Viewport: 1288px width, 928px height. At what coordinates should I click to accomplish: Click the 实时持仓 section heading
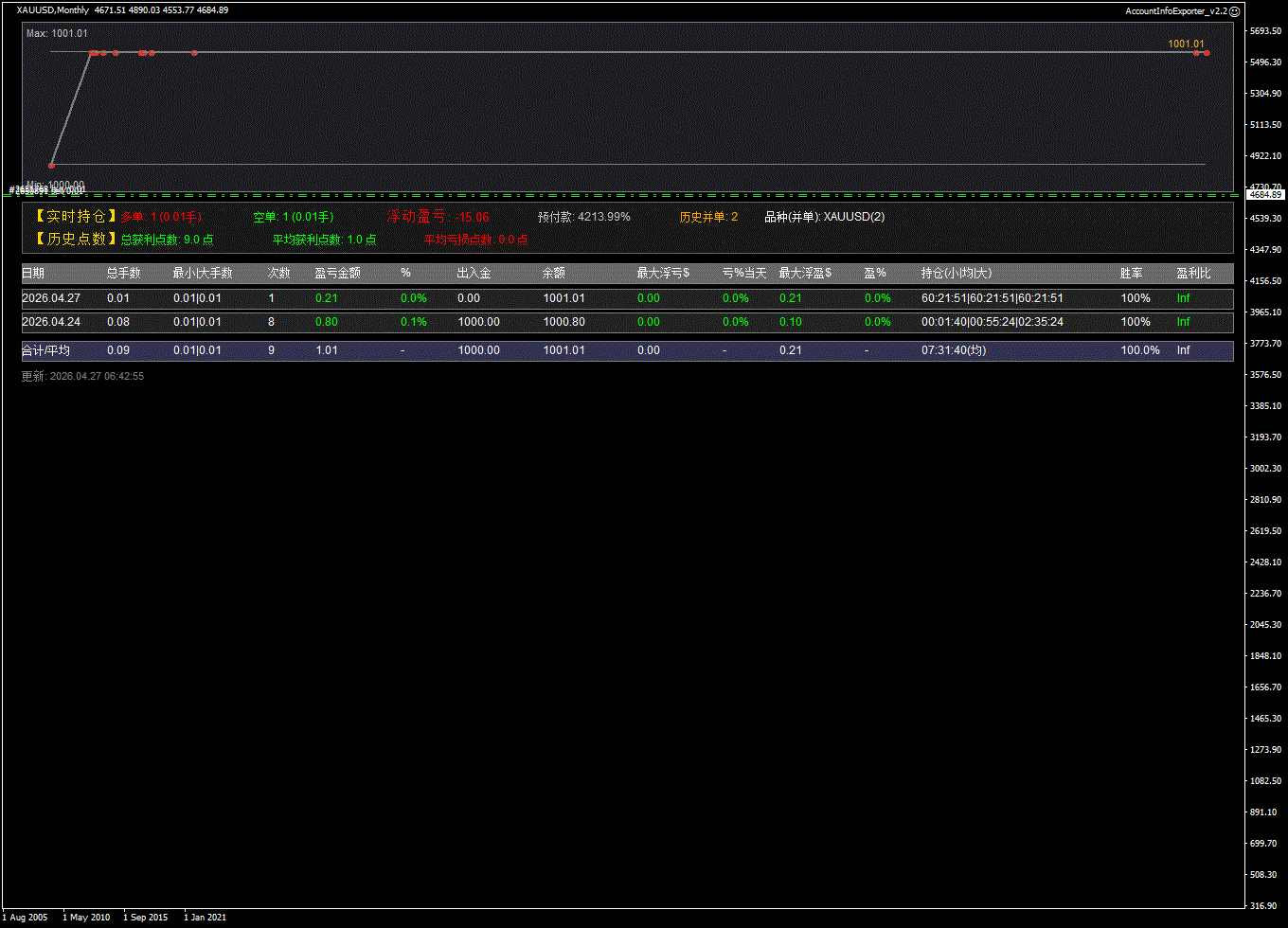click(x=76, y=217)
